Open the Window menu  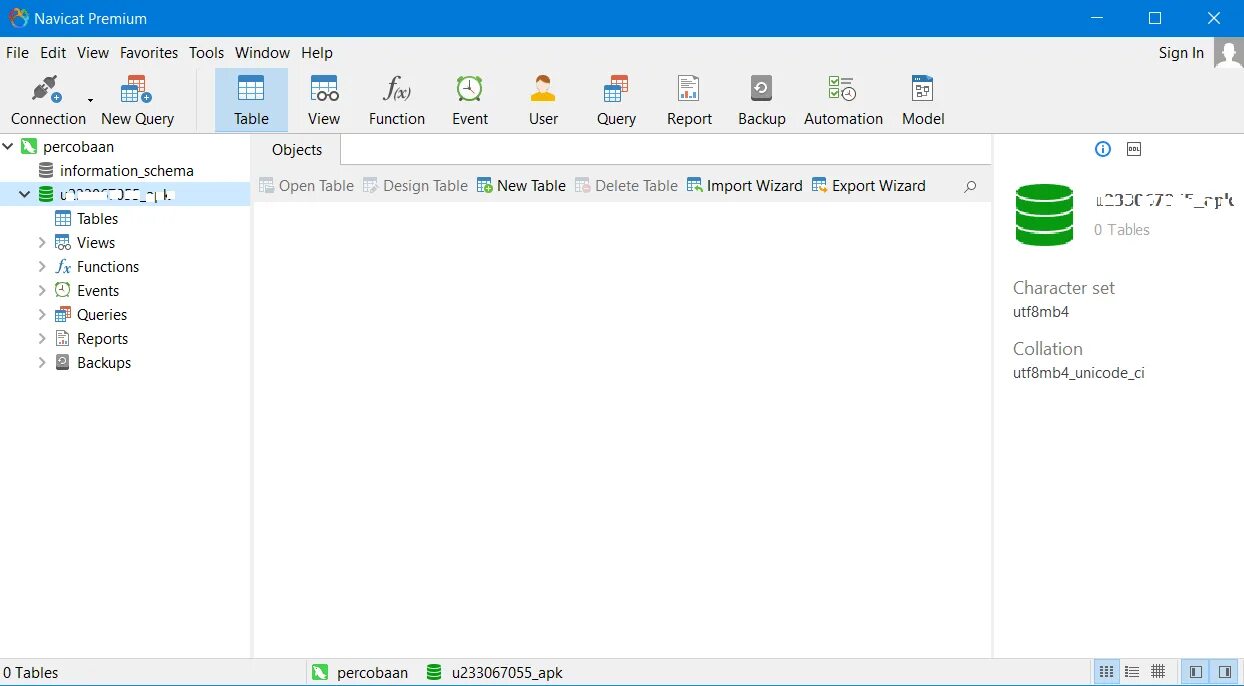pos(262,53)
